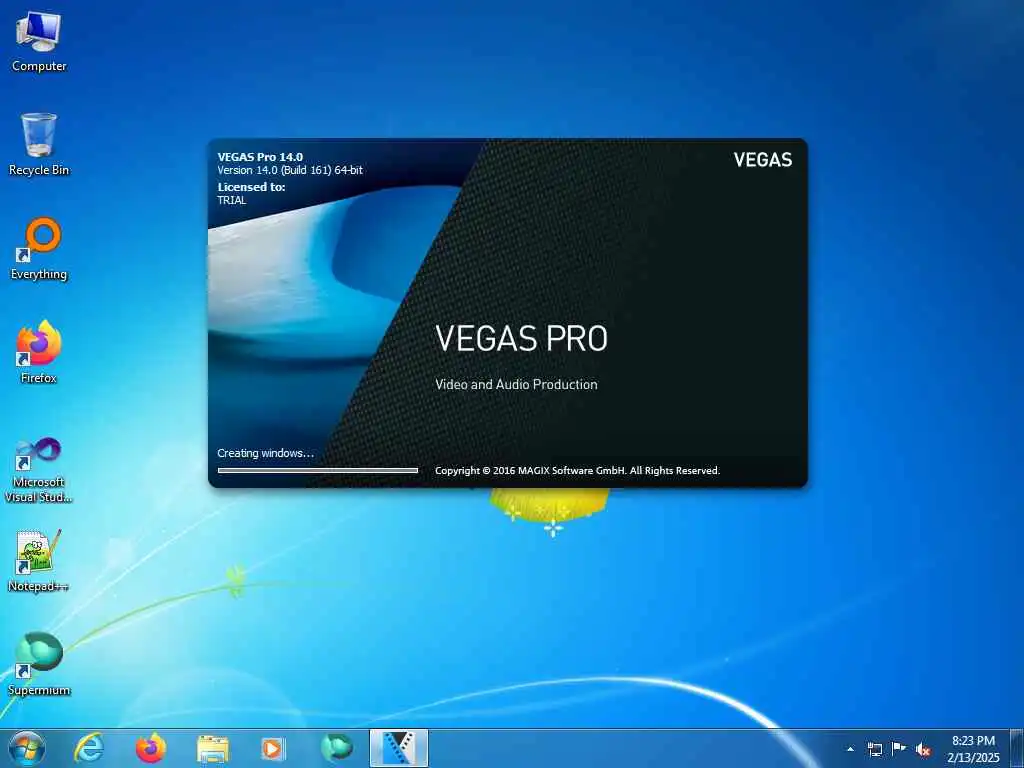This screenshot has width=1024, height=768.
Task: Select the Notepad++ desktop shortcut
Action: pyautogui.click(x=39, y=560)
